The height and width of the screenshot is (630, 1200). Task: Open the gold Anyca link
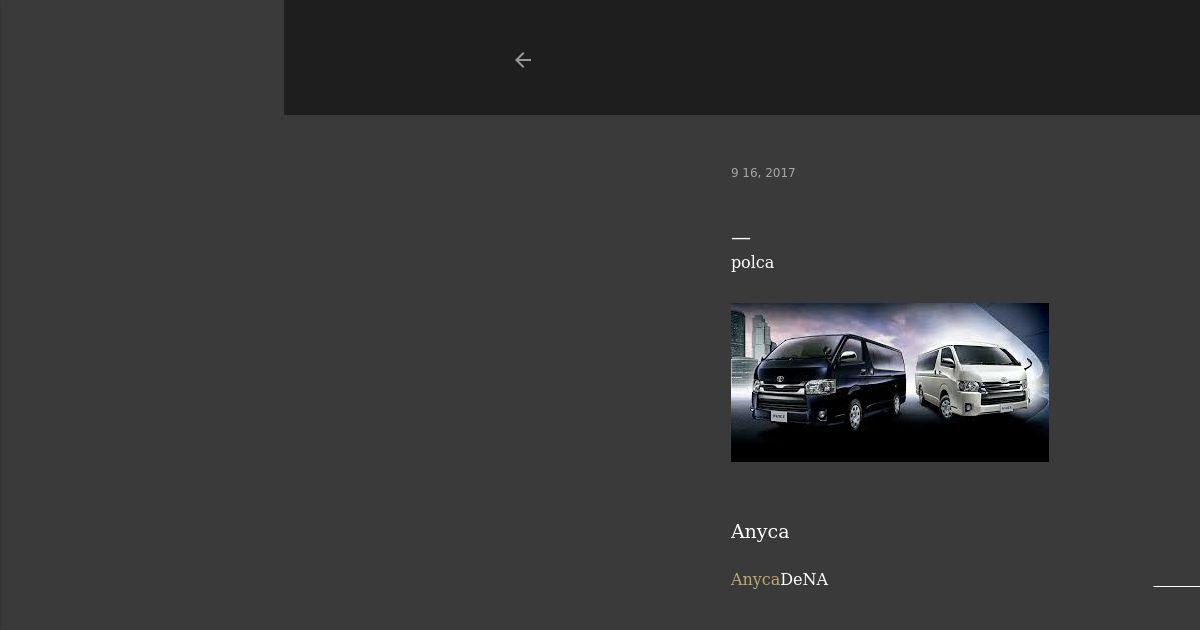tap(755, 580)
